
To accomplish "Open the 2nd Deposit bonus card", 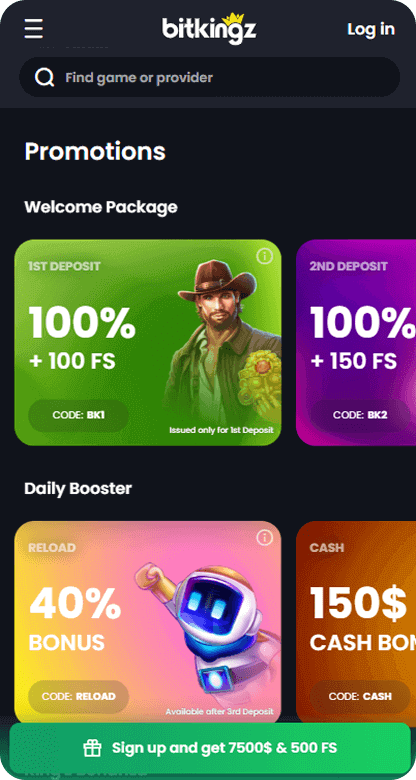I will [356, 343].
